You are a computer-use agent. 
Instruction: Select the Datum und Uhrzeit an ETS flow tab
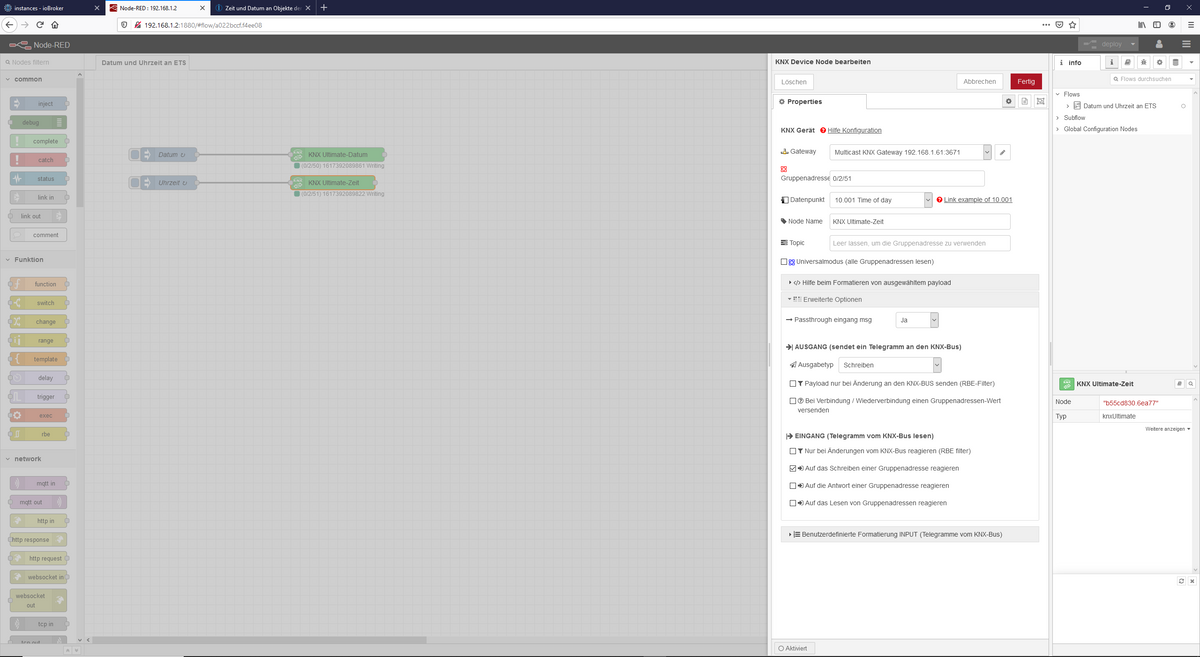pyautogui.click(x=144, y=63)
